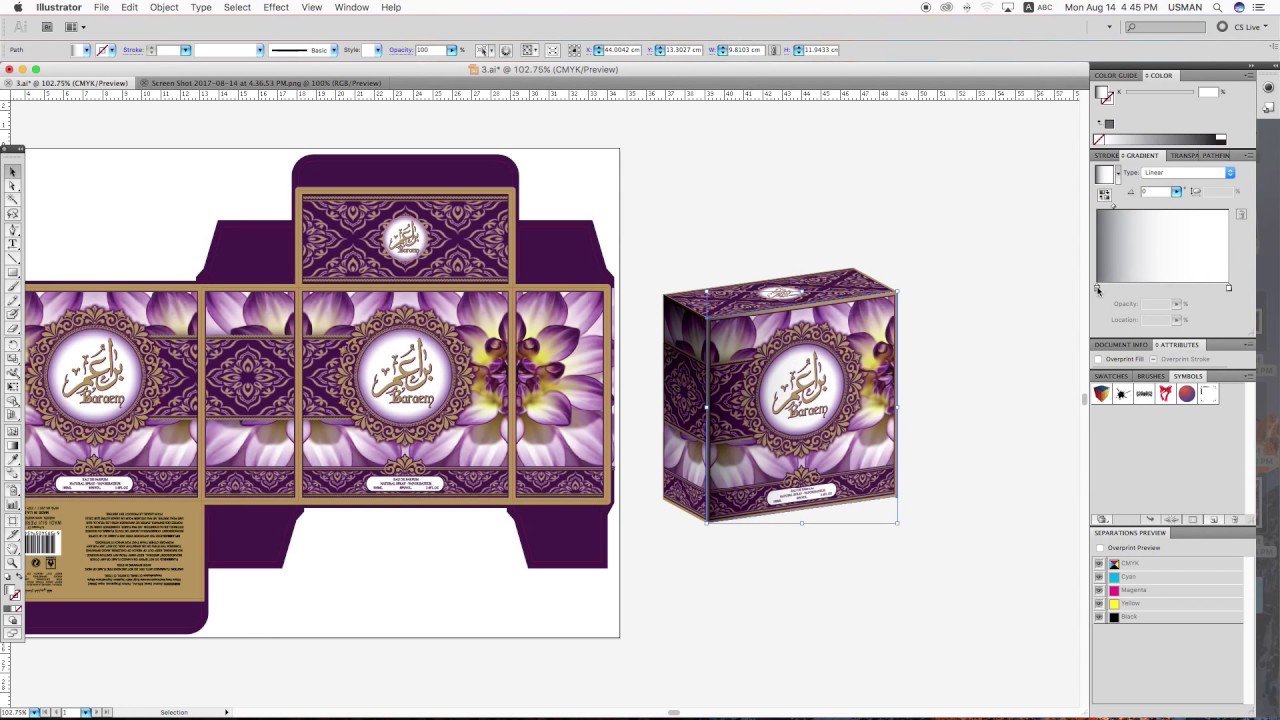The image size is (1280, 720).
Task: Open the gradient Type dropdown (Linear)
Action: pos(1188,173)
